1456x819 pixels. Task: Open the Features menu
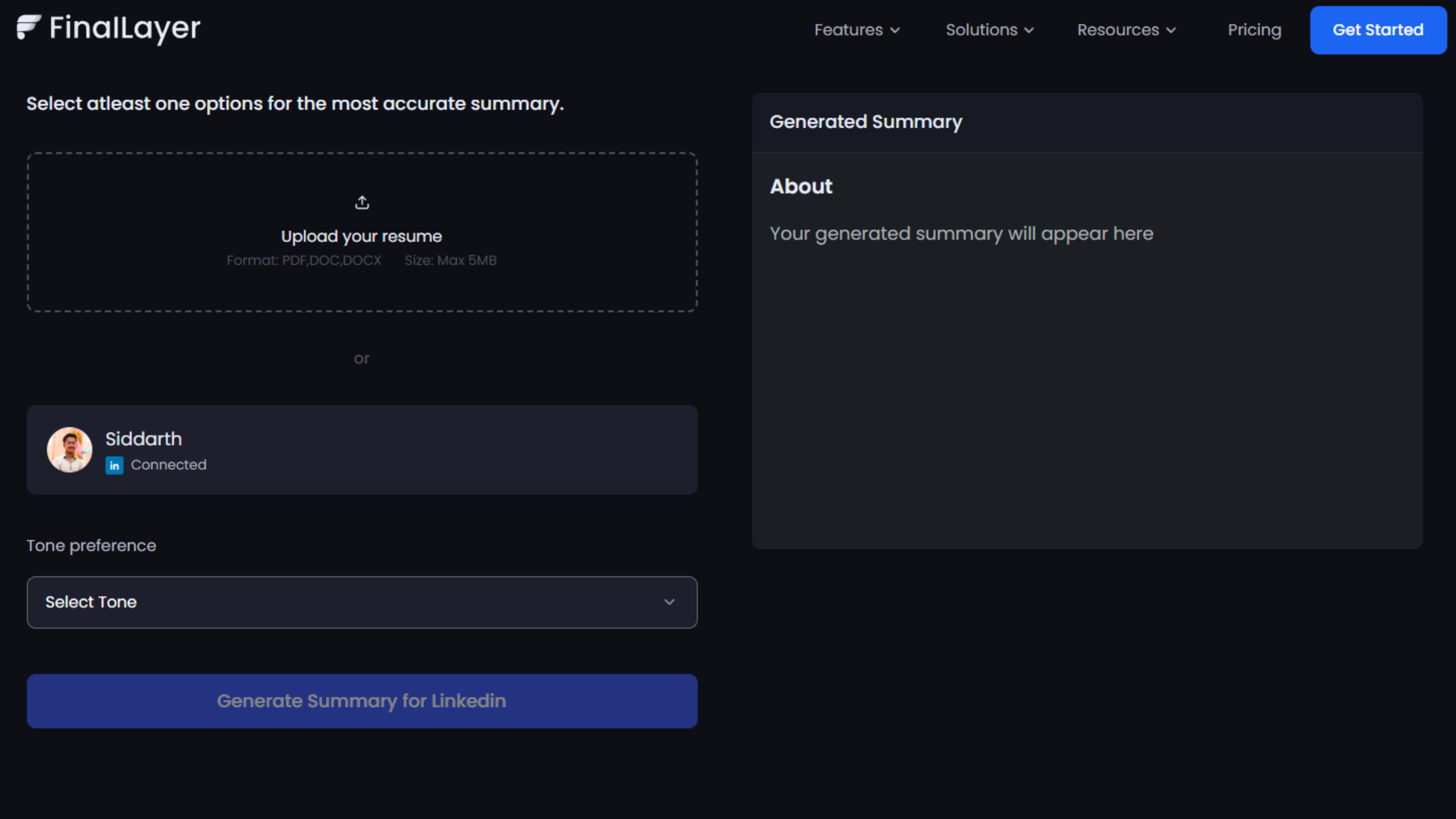coord(848,30)
